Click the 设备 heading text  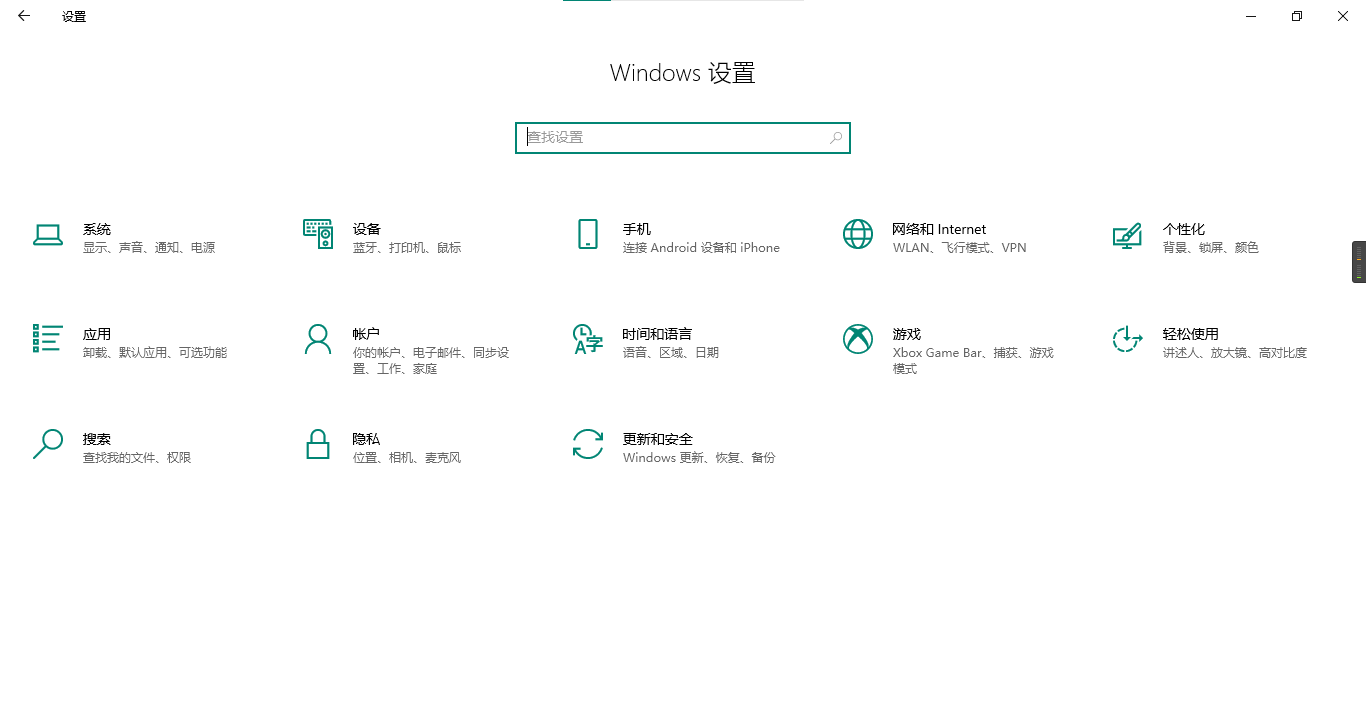pyautogui.click(x=367, y=229)
